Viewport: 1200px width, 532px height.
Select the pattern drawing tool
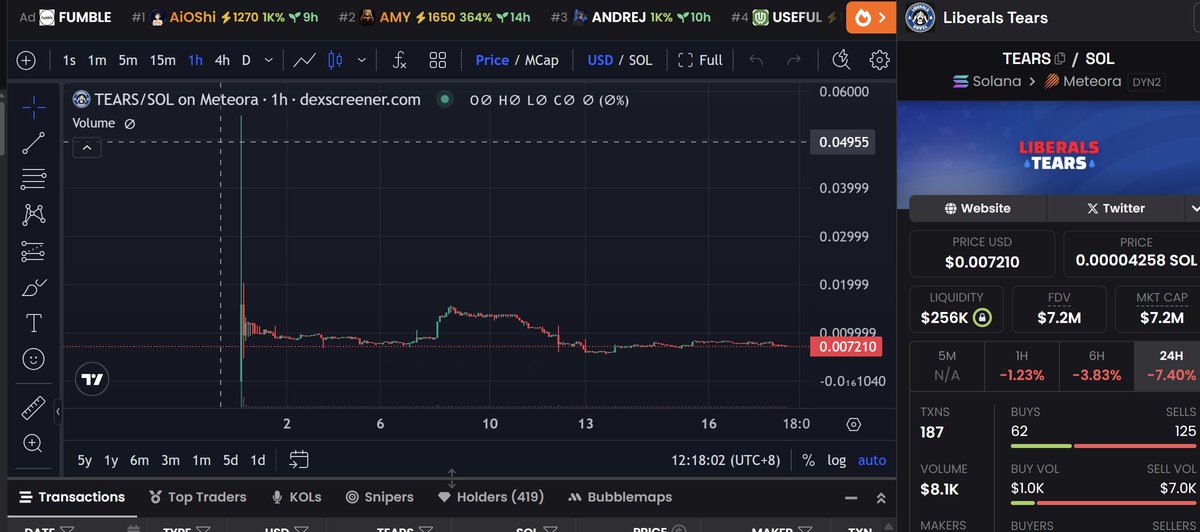33,215
